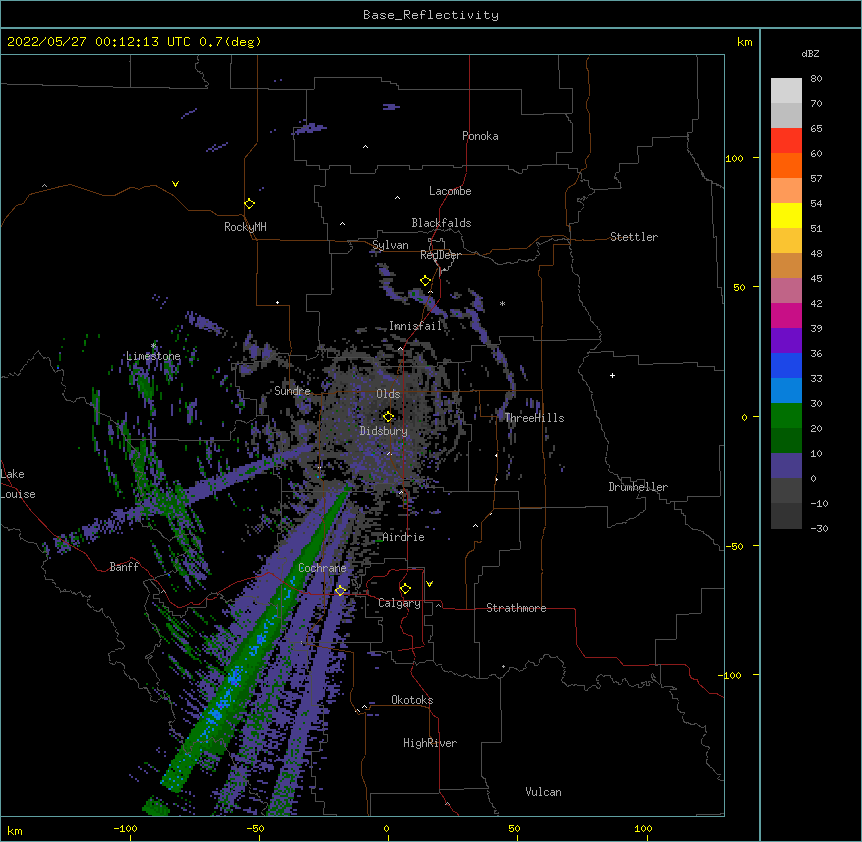Select the yellow V marker near Calgary
862x842 pixels.
point(429,584)
